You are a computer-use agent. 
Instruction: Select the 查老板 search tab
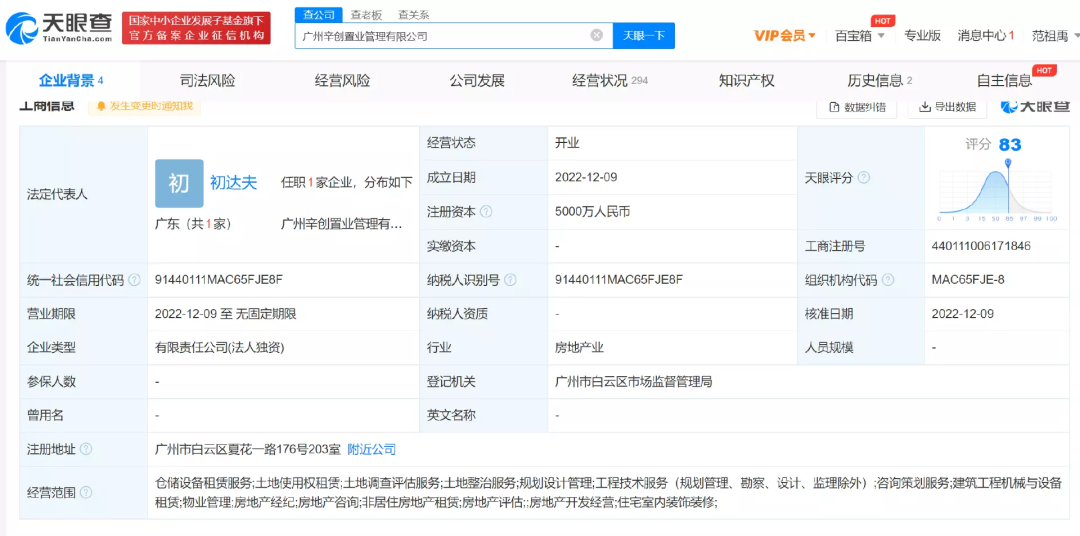[x=366, y=14]
